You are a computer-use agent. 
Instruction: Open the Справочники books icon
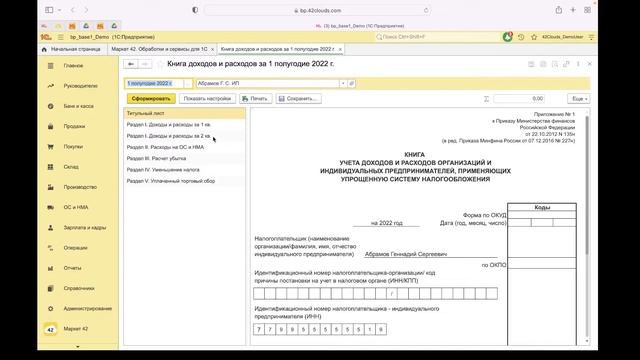point(51,289)
